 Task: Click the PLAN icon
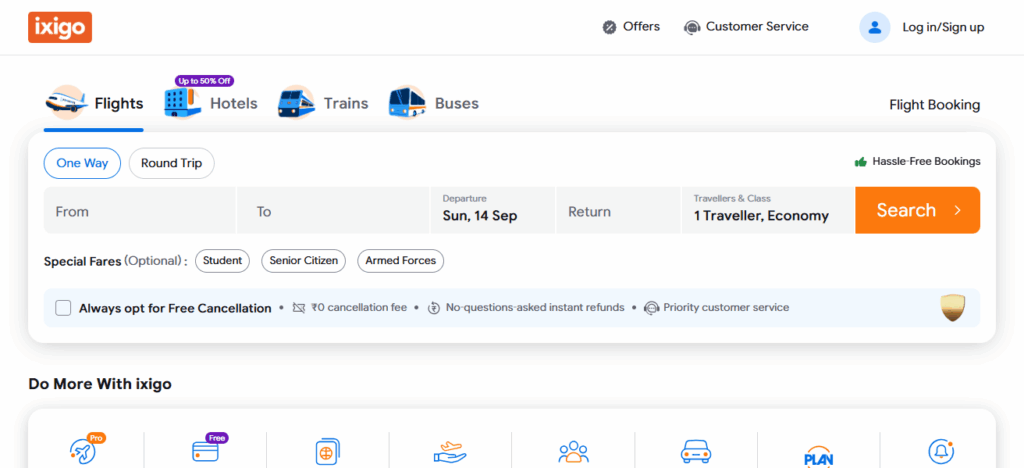point(818,457)
